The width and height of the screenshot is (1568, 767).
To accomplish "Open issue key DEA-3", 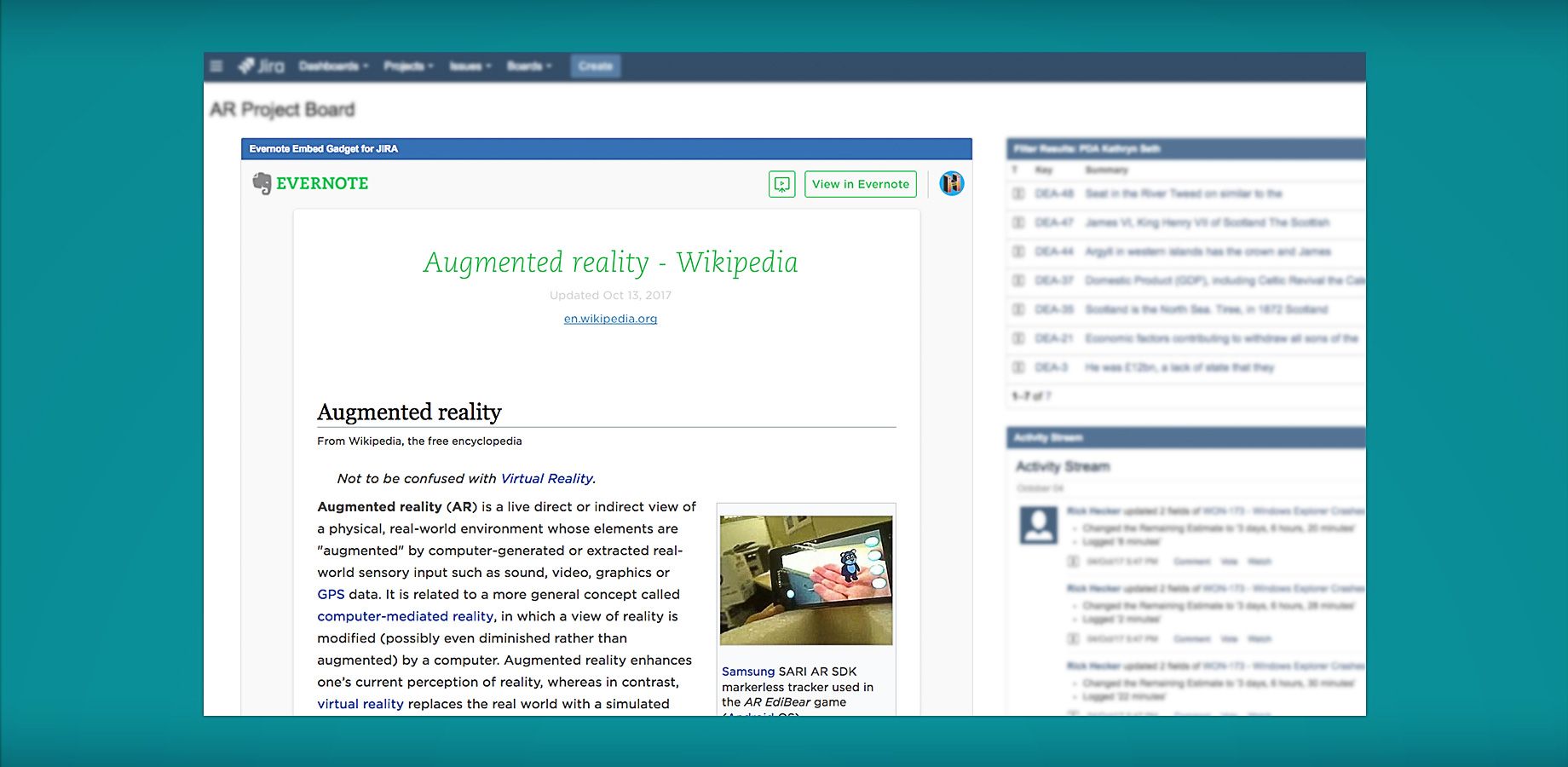I will 1051,367.
